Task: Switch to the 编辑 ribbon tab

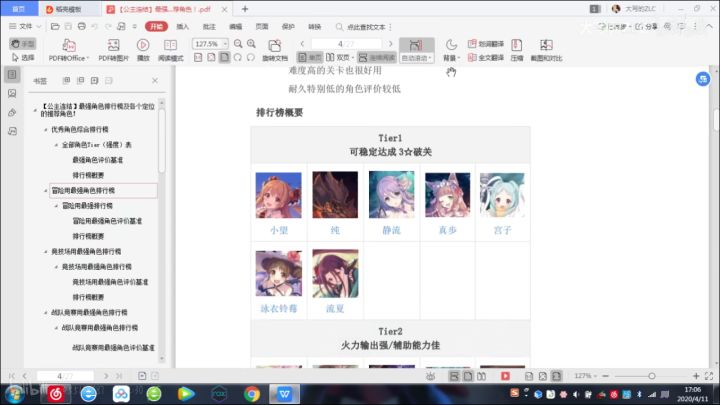Action: coord(236,27)
